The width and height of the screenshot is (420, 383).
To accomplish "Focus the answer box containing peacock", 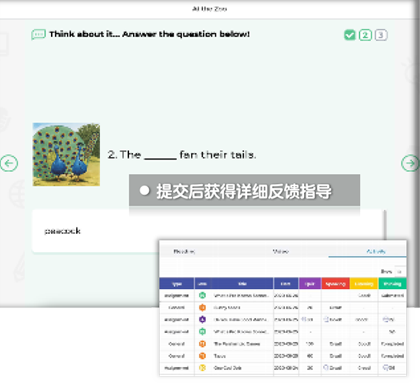I will (x=208, y=231).
